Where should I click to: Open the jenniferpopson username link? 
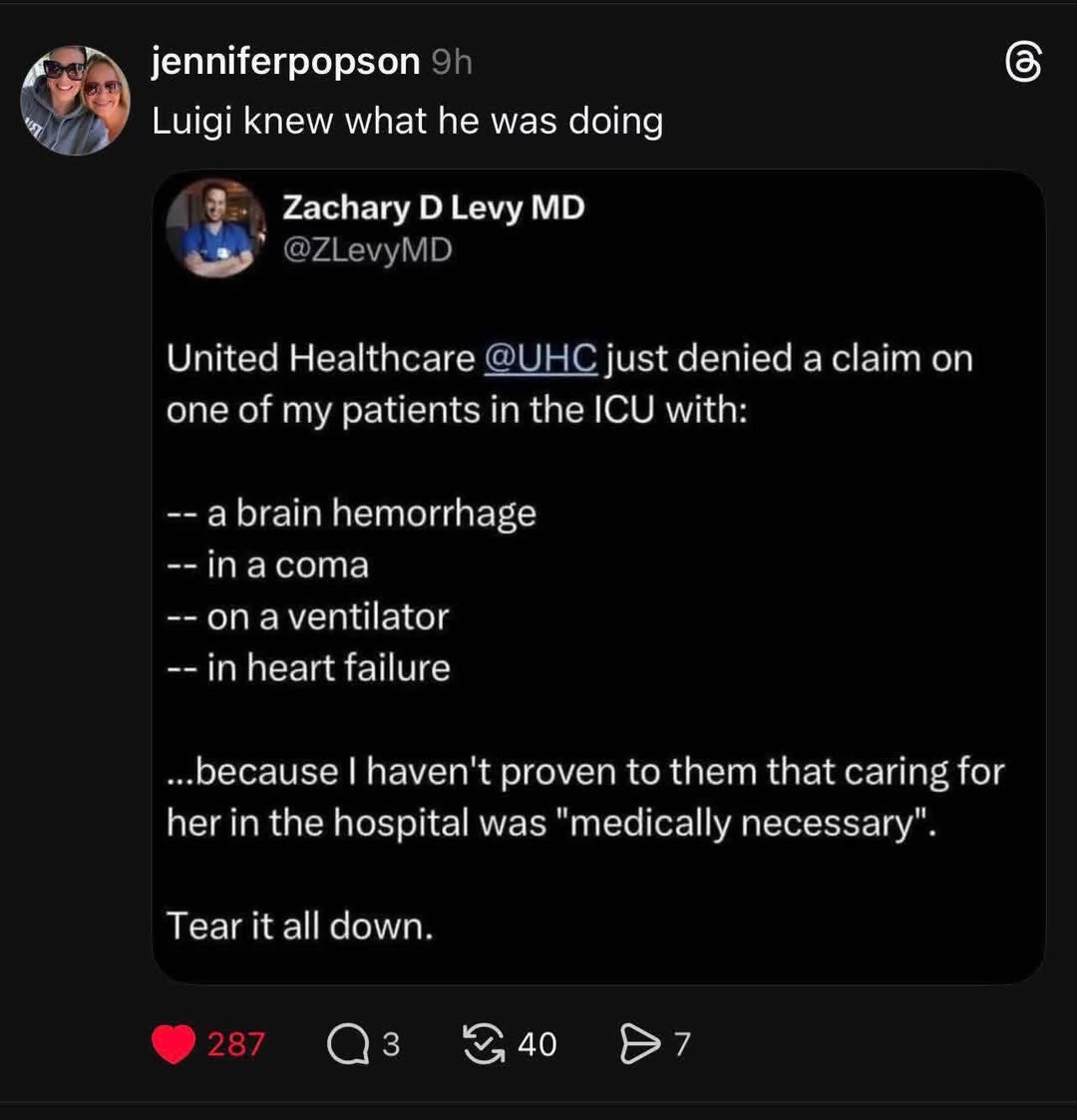[285, 62]
